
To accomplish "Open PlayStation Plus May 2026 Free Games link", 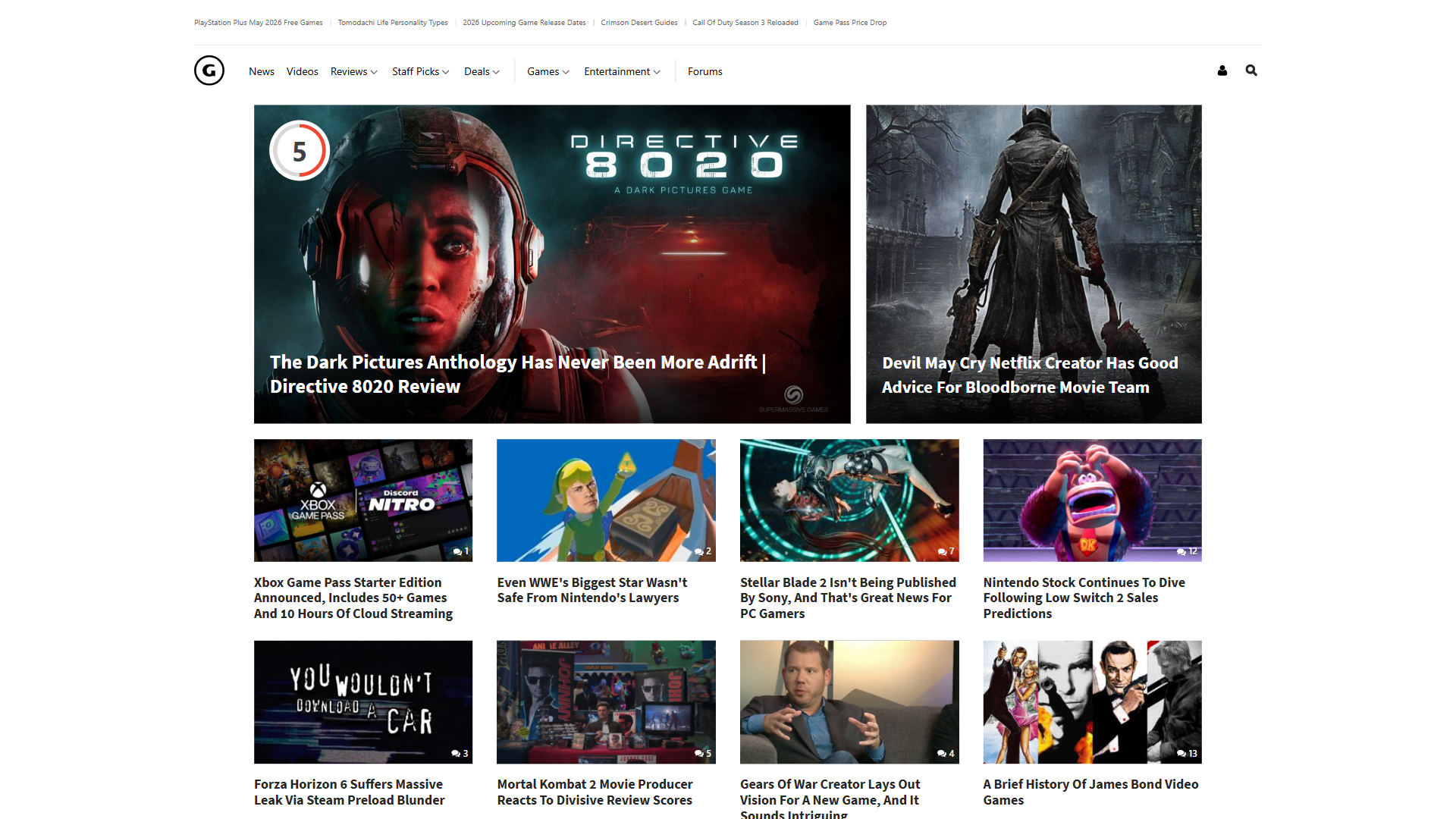I will pos(259,23).
